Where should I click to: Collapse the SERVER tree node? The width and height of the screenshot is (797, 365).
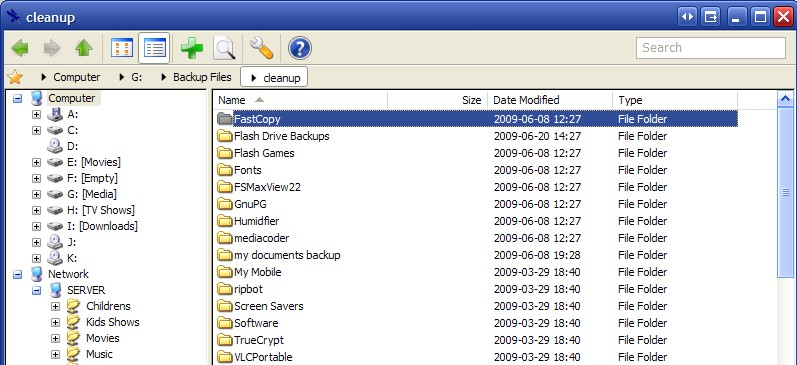tap(36, 290)
